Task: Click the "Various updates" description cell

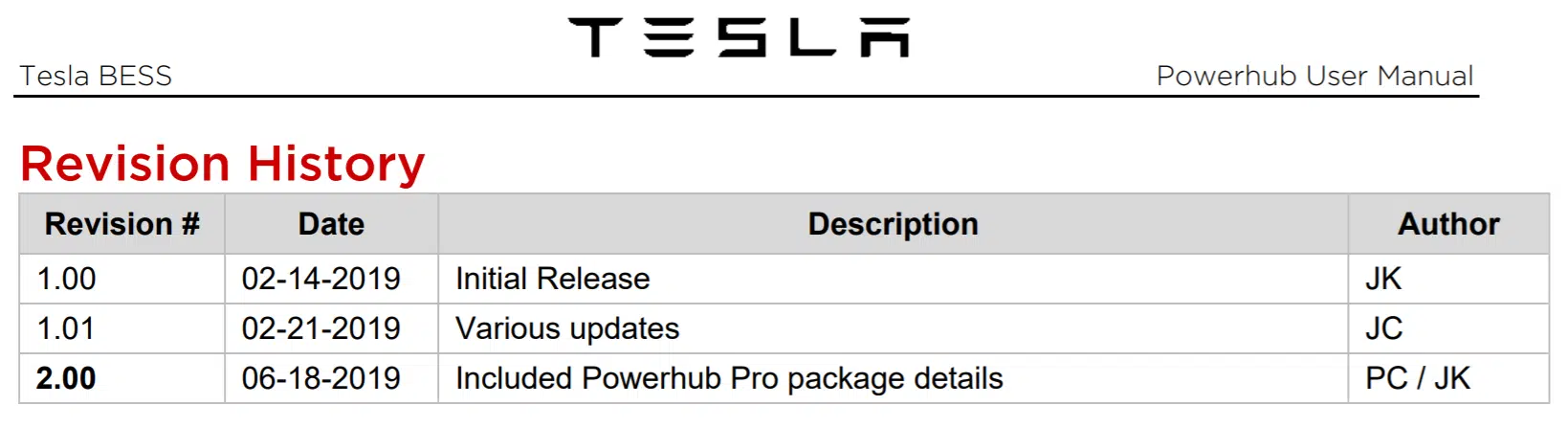Action: pos(567,328)
